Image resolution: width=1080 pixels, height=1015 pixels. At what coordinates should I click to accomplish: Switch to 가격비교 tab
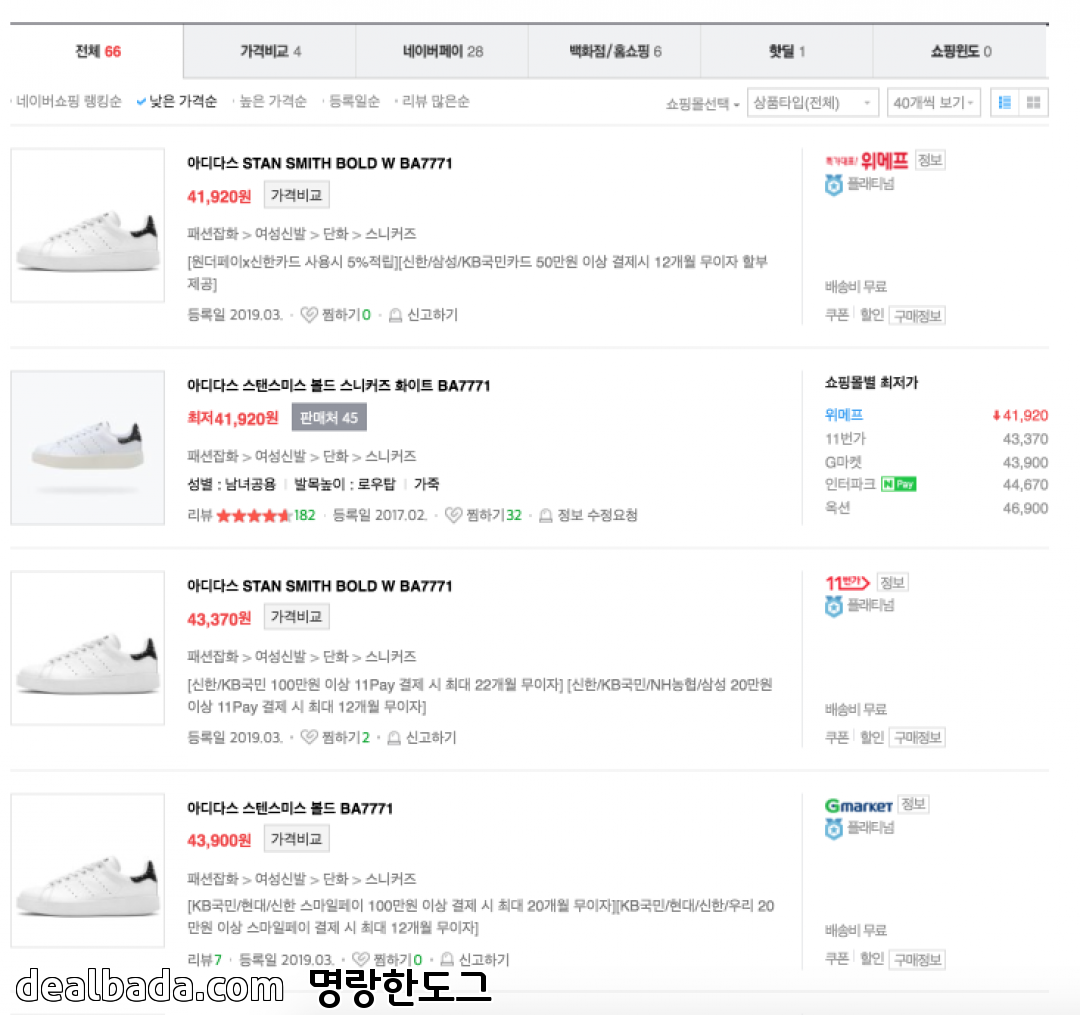click(x=270, y=51)
